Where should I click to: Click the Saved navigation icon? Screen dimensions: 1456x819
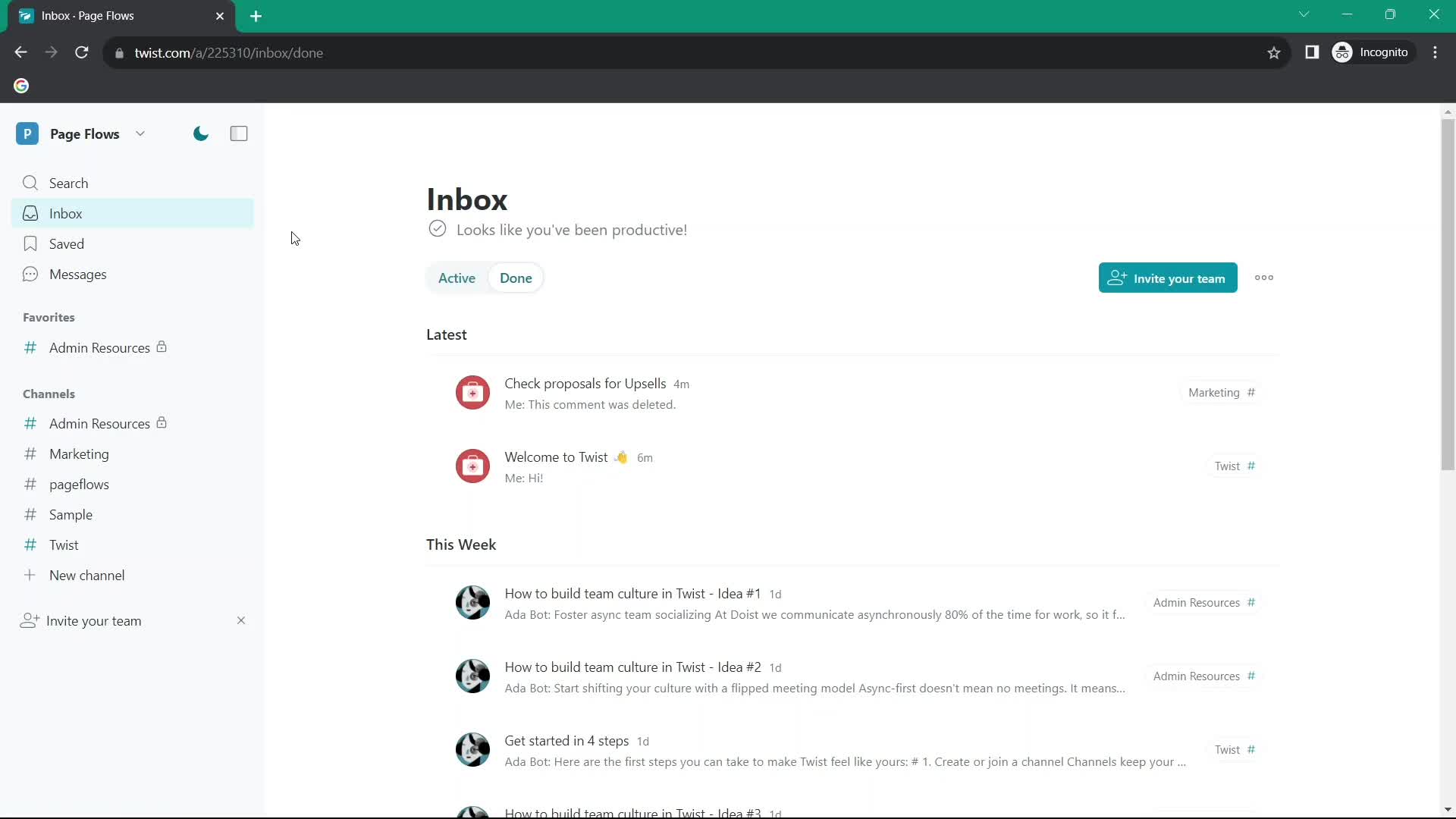(x=30, y=243)
